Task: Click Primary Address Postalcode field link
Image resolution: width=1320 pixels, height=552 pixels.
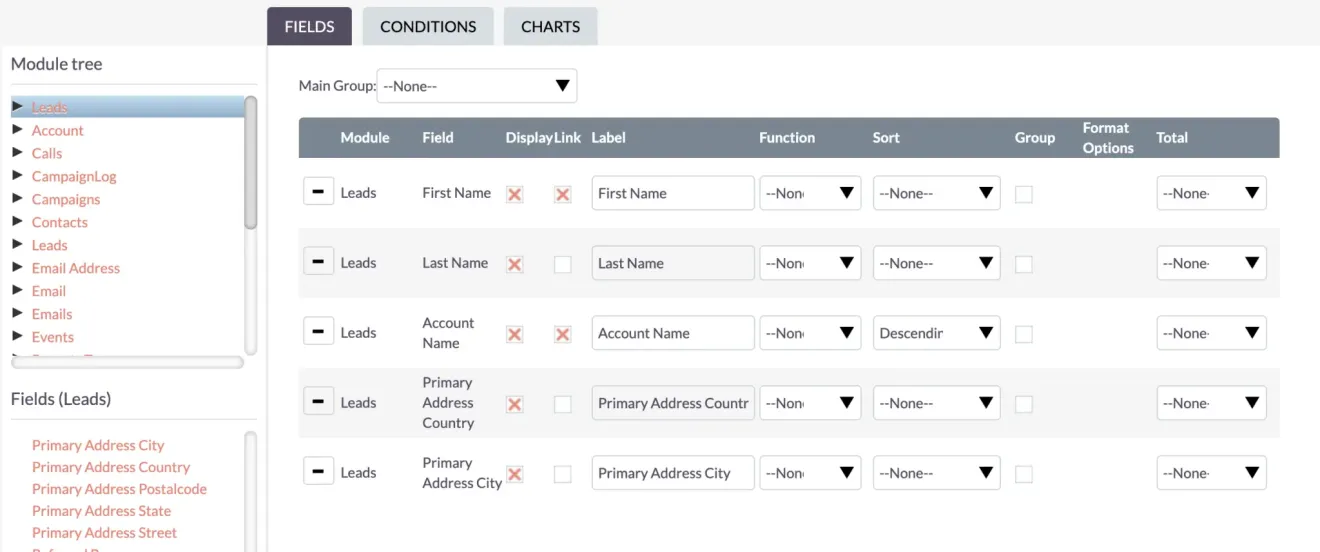Action: click(x=119, y=489)
